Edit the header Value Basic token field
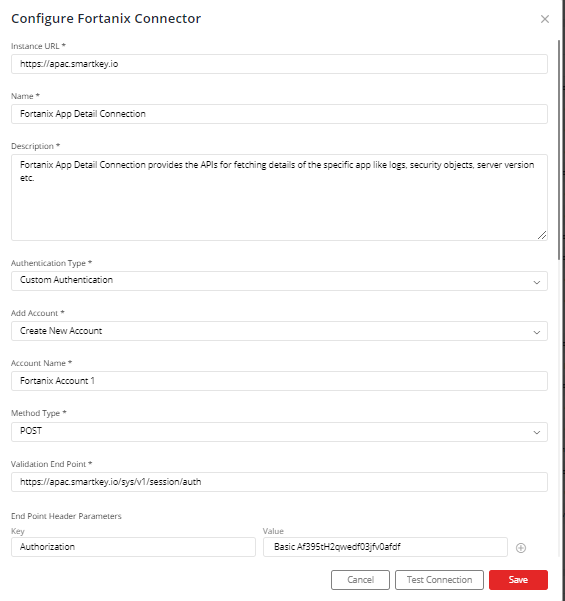 click(x=385, y=547)
